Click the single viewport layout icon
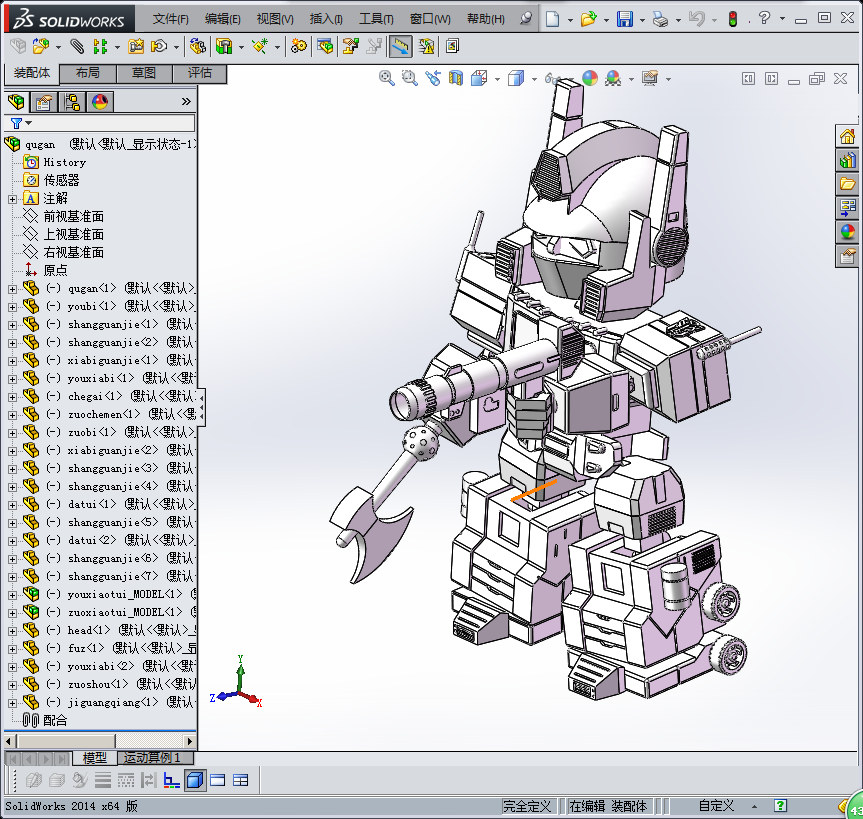Screen dimensions: 863x819 [x=217, y=780]
